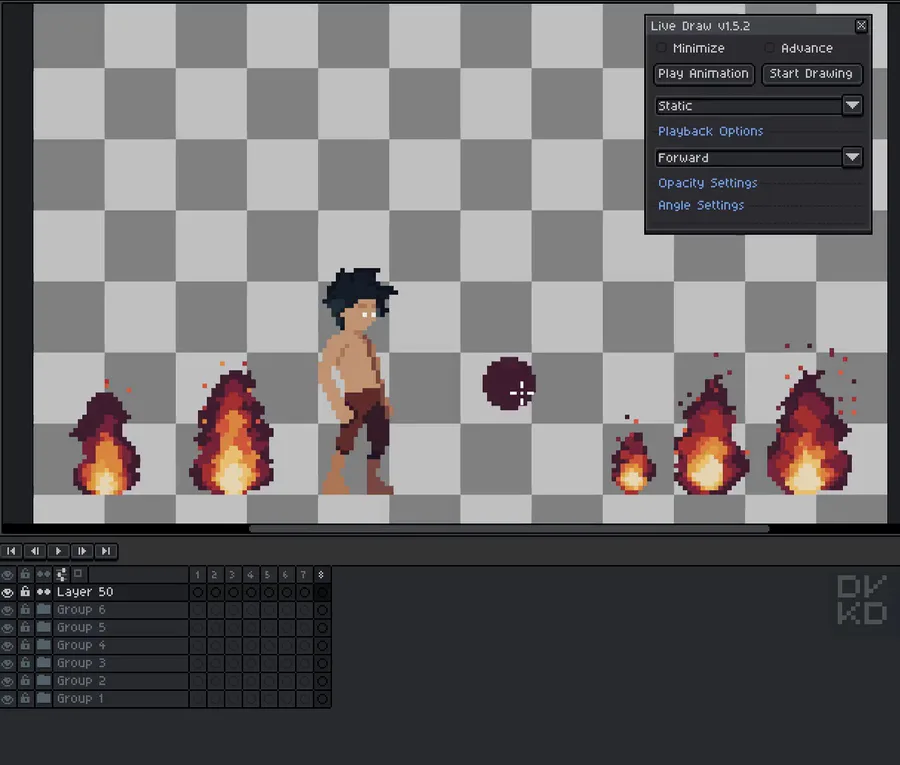The height and width of the screenshot is (765, 900).
Task: Lock Group 3 with padlock icon
Action: (x=25, y=663)
